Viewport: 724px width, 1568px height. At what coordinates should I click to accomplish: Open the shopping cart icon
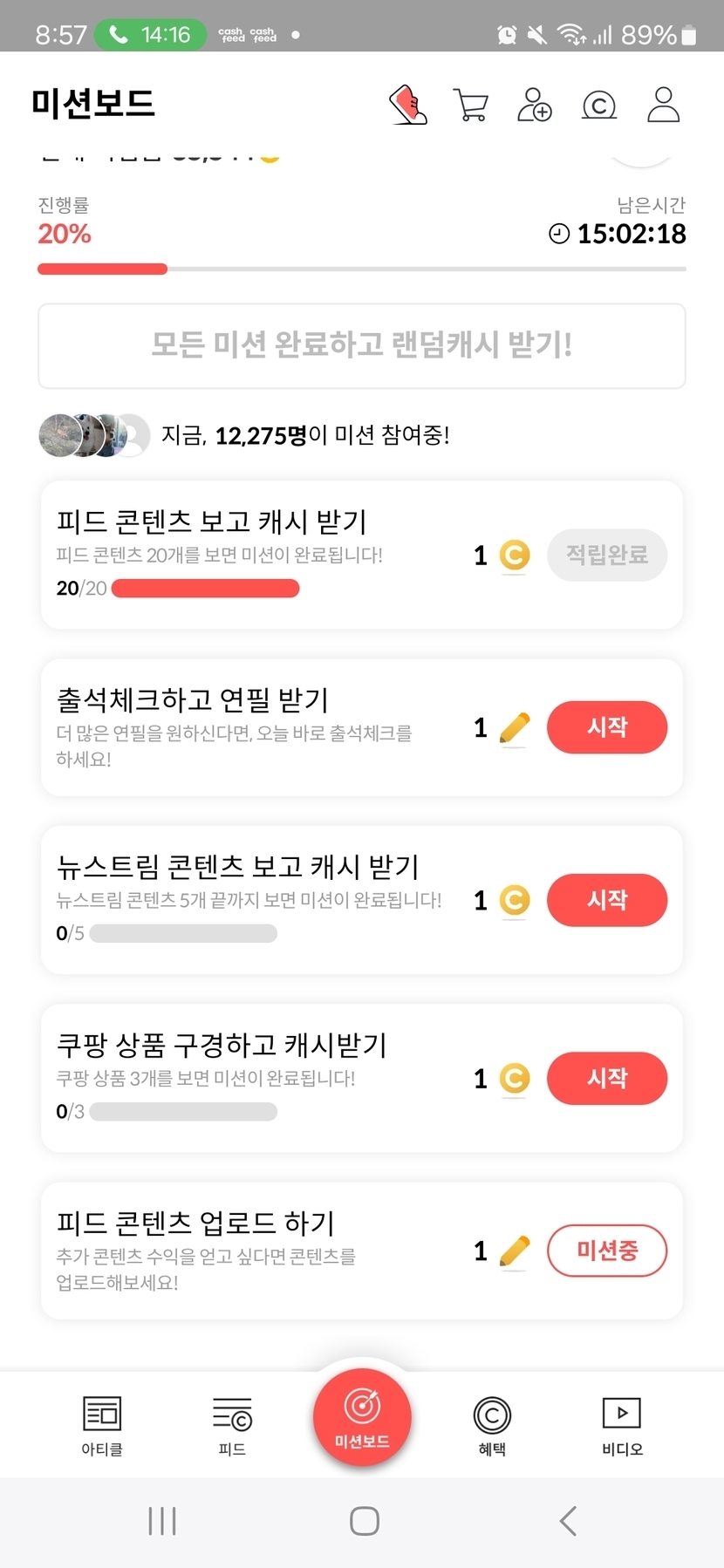click(x=471, y=105)
